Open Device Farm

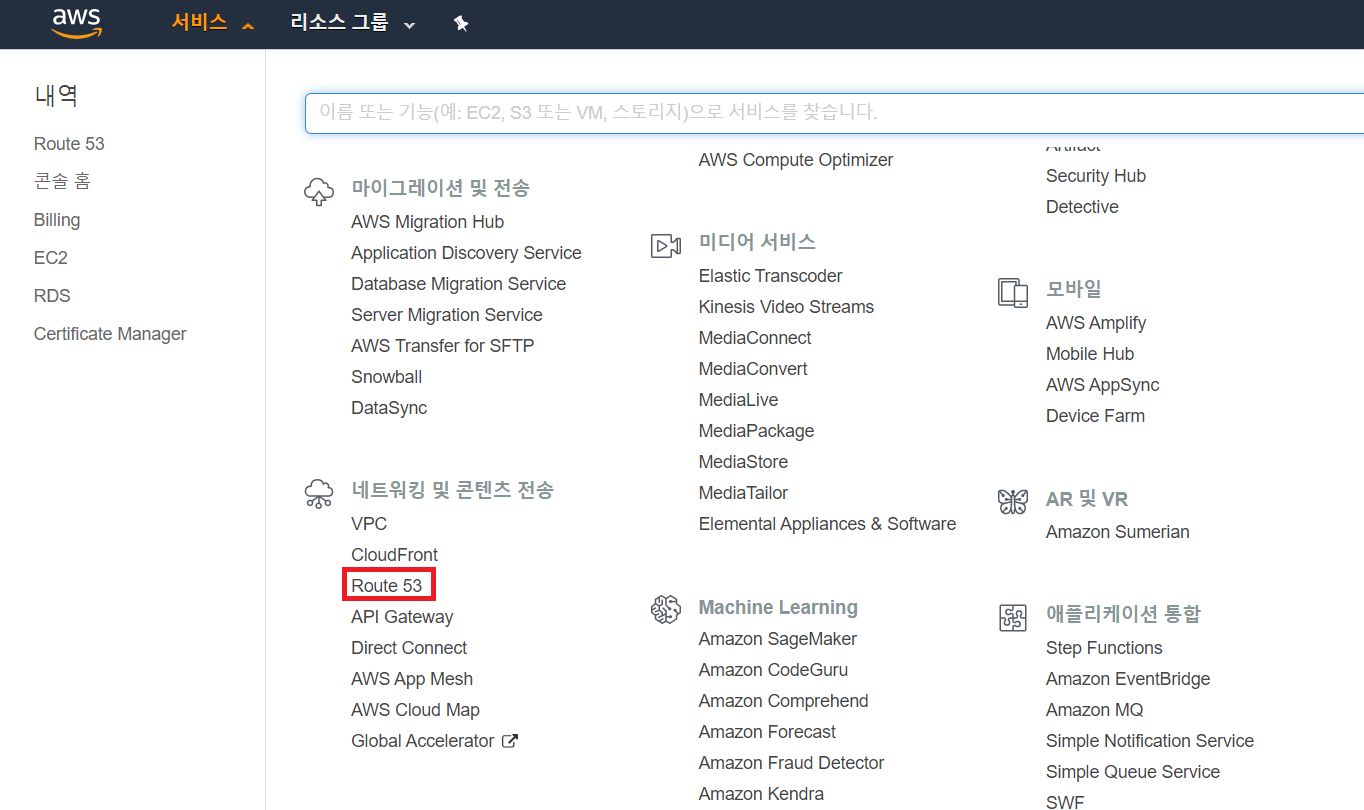1095,416
